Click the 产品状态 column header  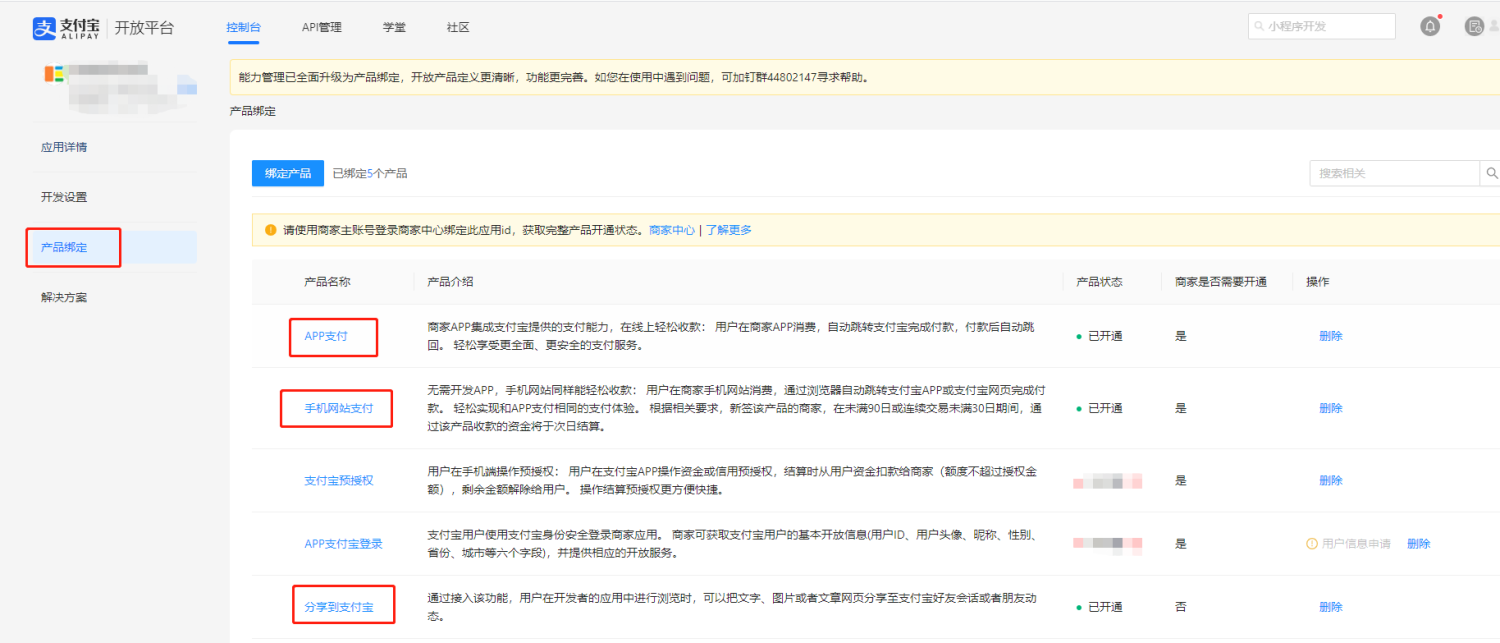click(x=1099, y=282)
